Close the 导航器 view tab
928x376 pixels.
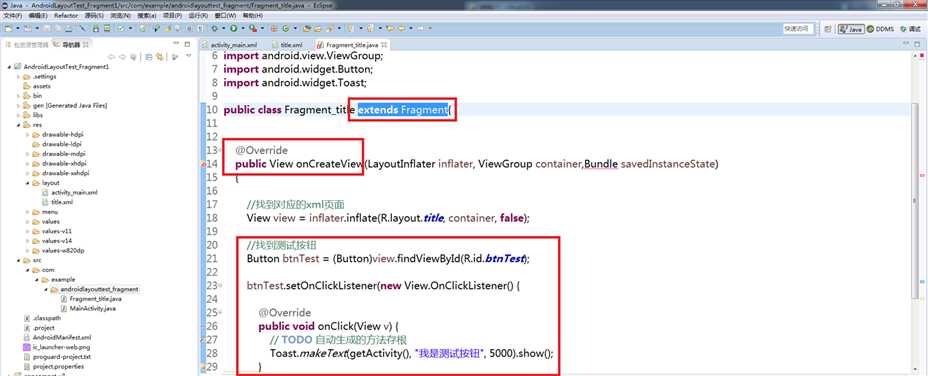tap(85, 44)
